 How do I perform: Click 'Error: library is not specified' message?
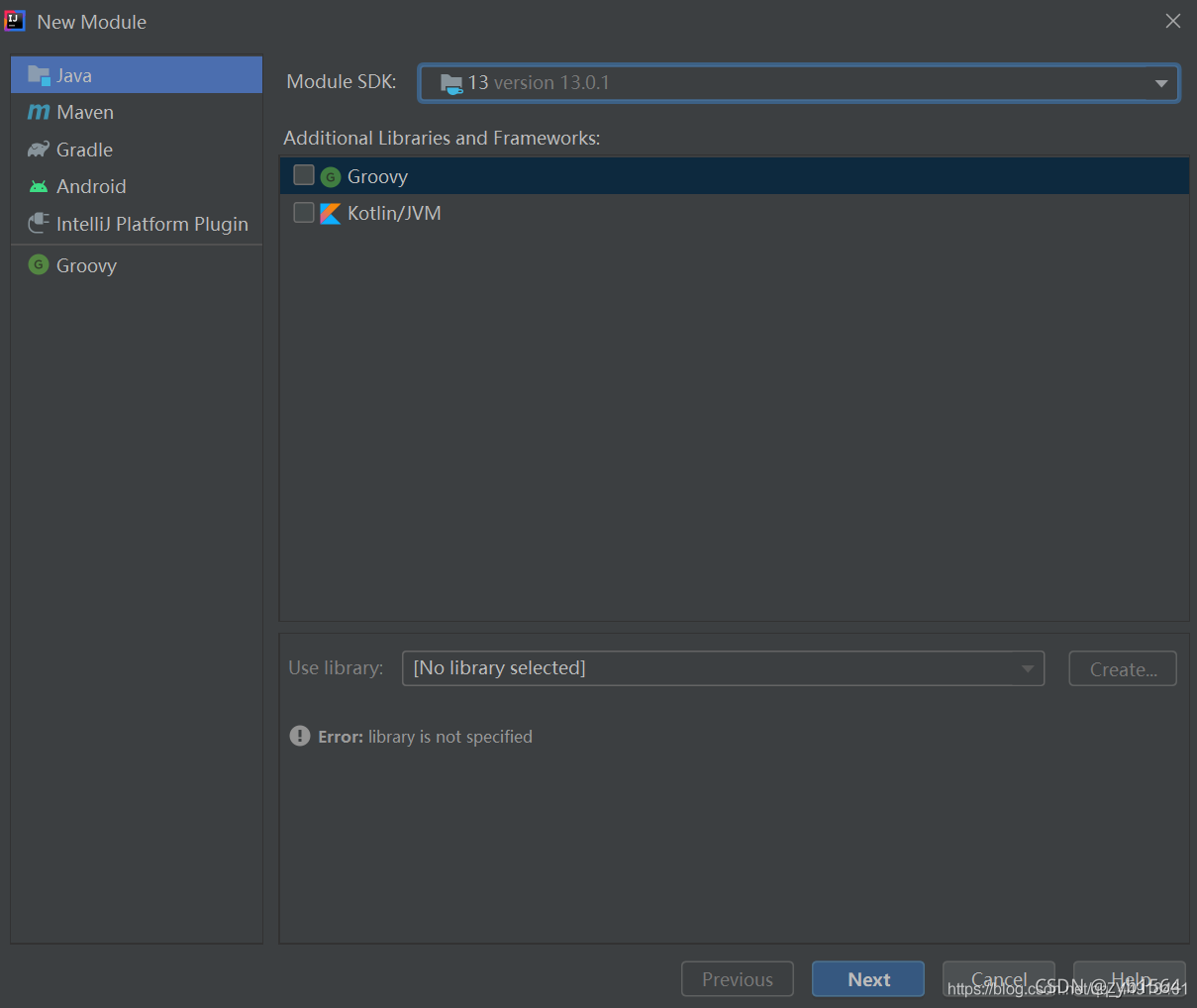point(425,737)
